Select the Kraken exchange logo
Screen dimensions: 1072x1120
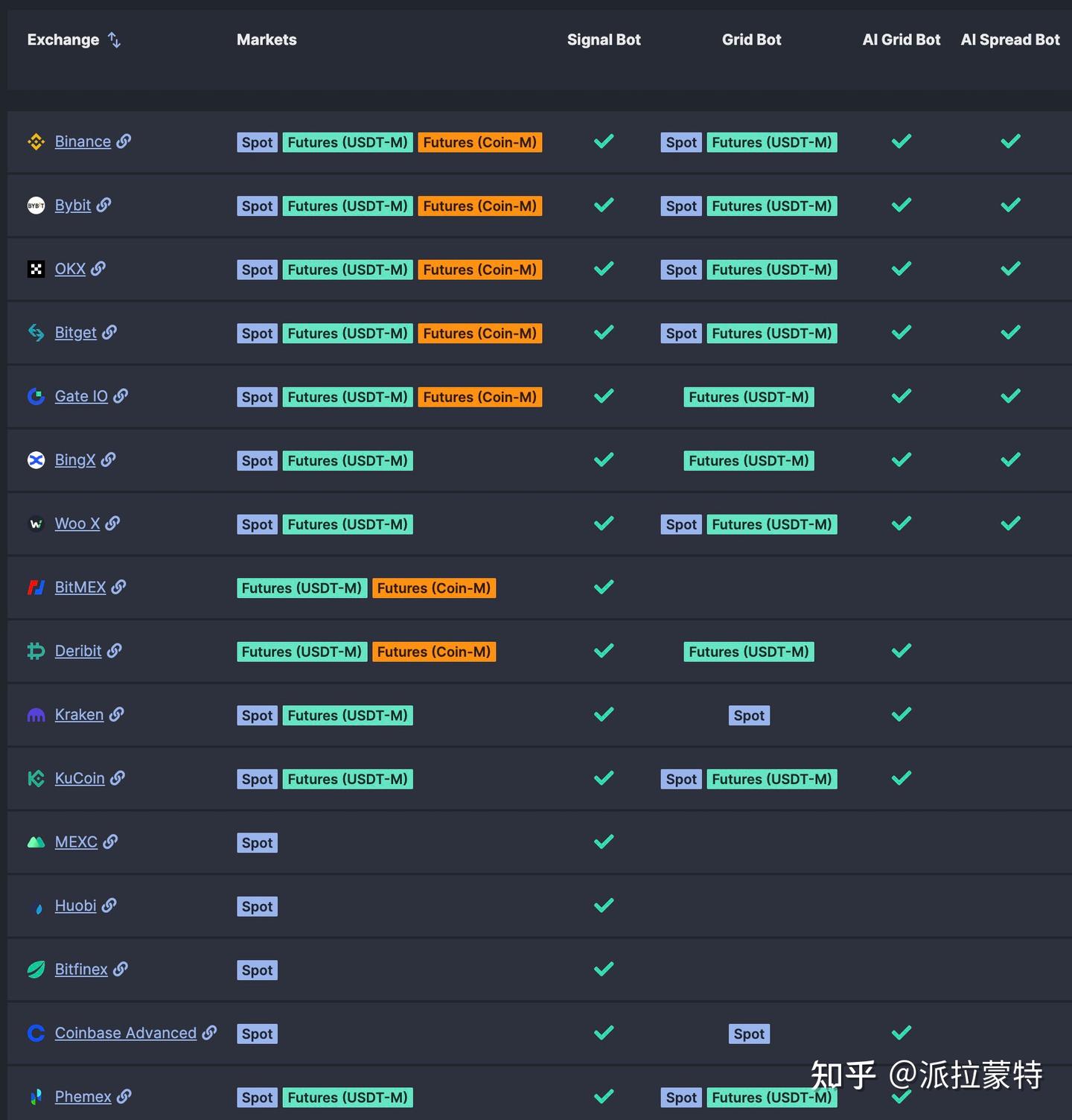tap(36, 714)
